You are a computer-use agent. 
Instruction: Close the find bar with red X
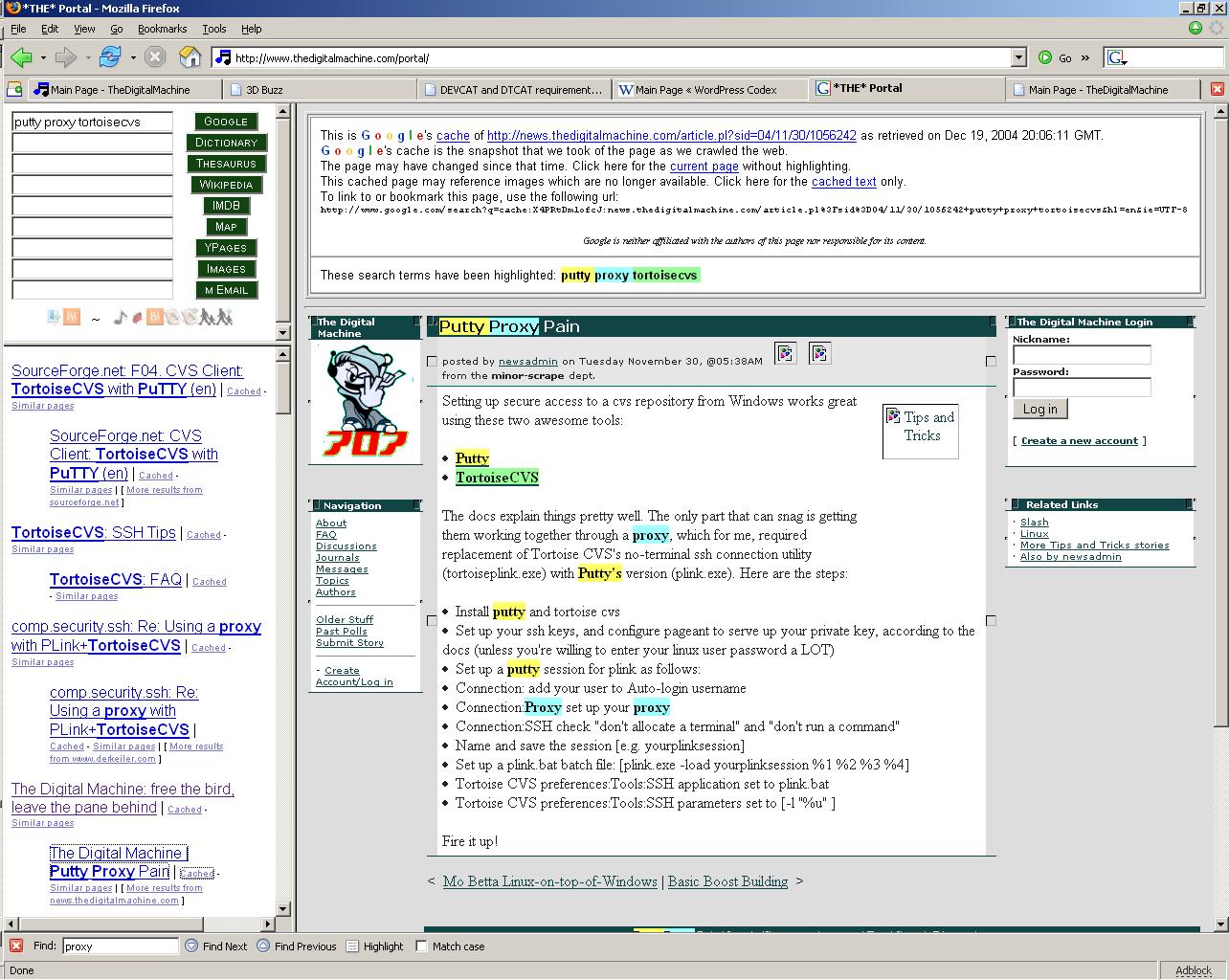15,946
